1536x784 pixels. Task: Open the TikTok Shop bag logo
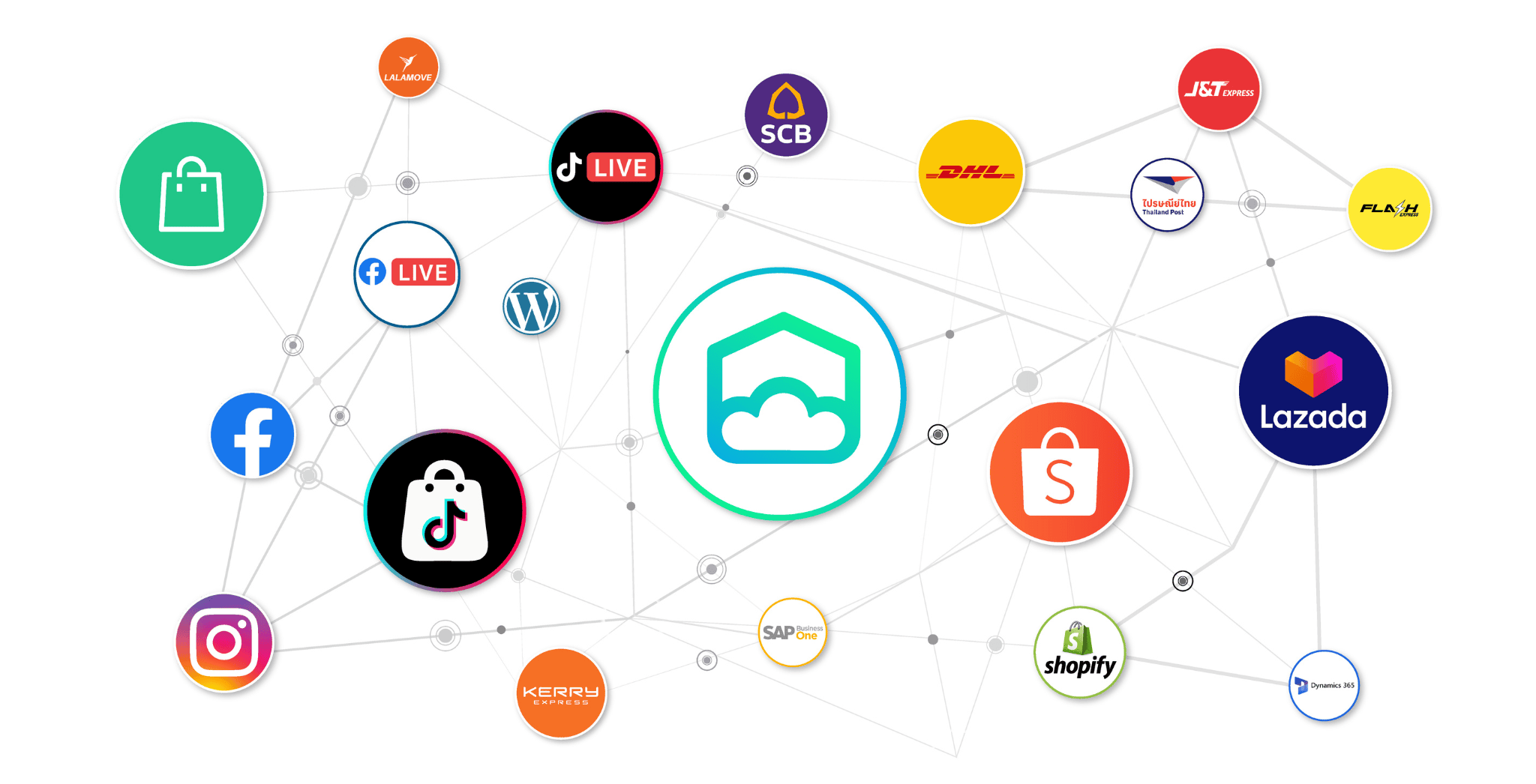(445, 510)
